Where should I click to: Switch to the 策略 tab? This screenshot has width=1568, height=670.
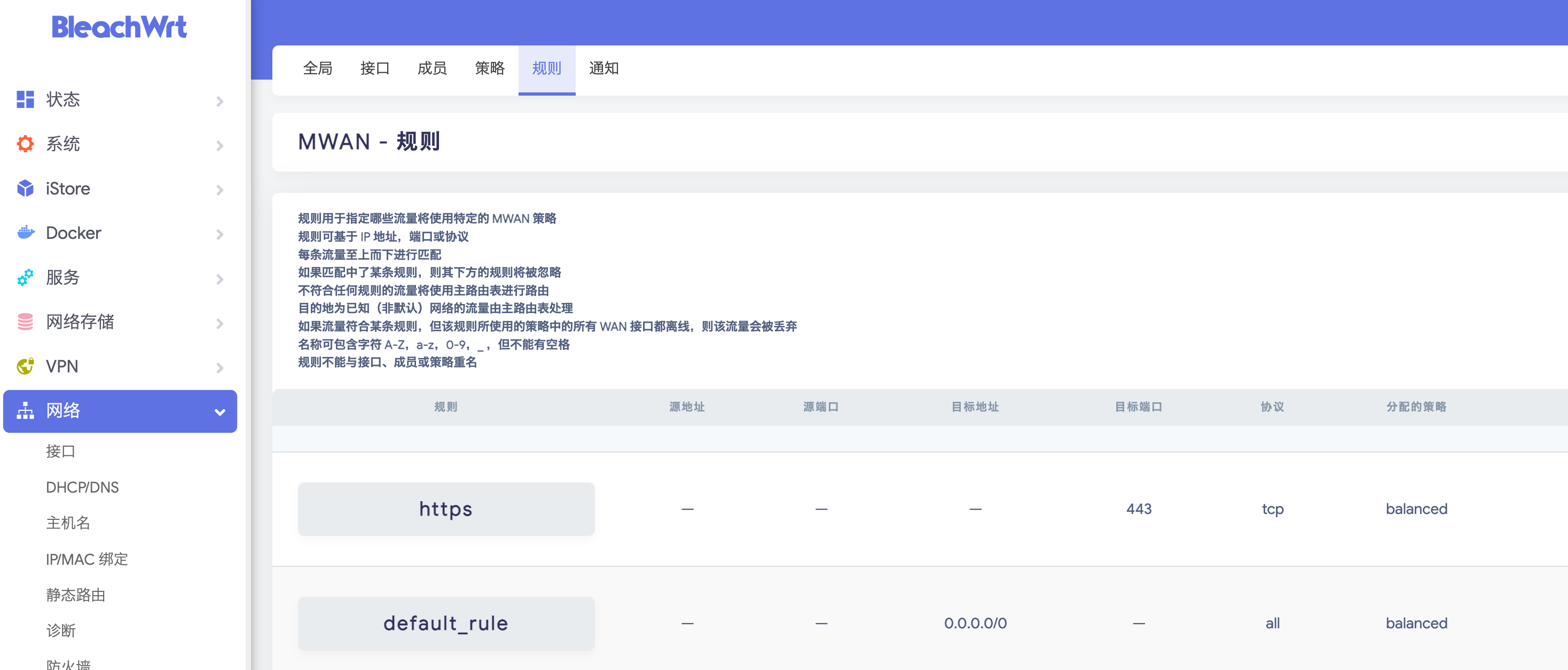489,69
